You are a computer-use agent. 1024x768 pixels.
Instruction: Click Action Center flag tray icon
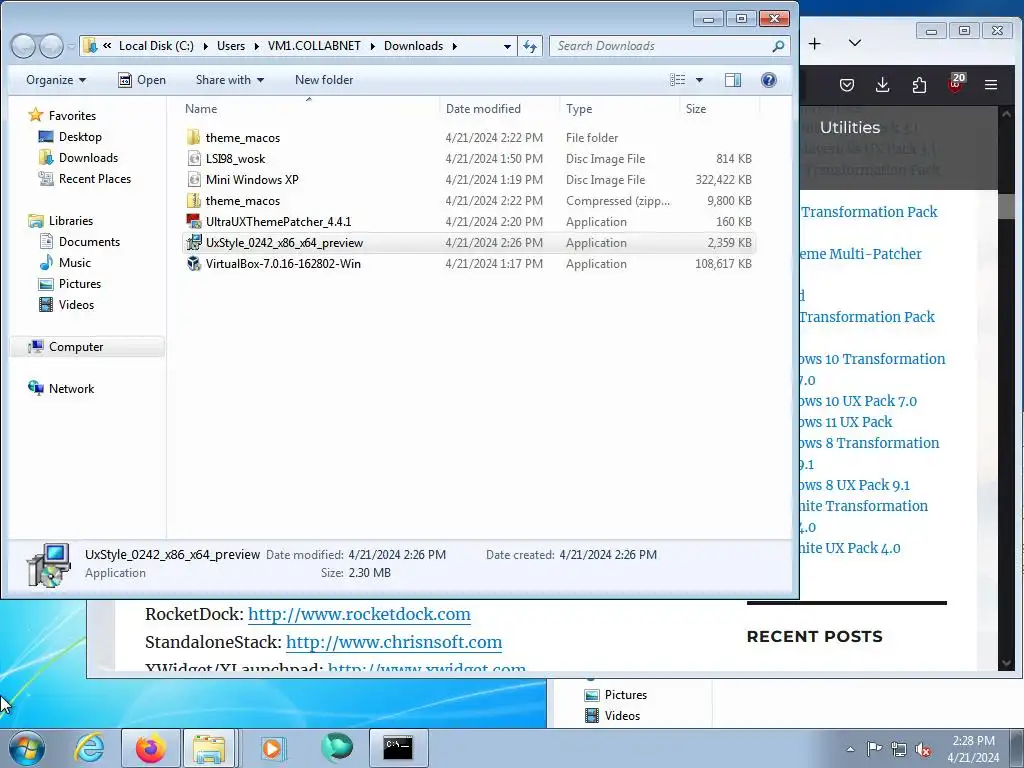click(874, 749)
